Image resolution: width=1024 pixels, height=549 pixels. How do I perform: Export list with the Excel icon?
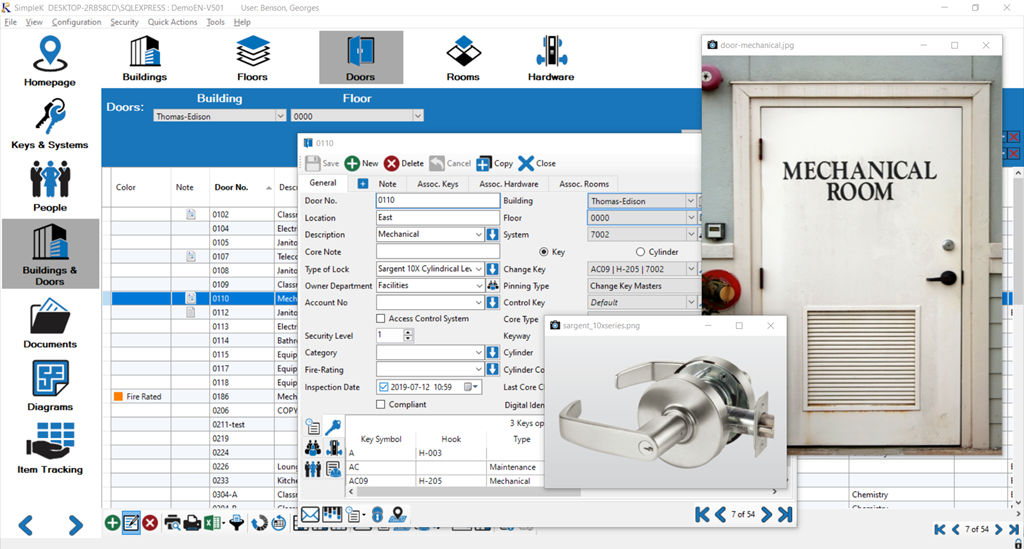pyautogui.click(x=212, y=522)
